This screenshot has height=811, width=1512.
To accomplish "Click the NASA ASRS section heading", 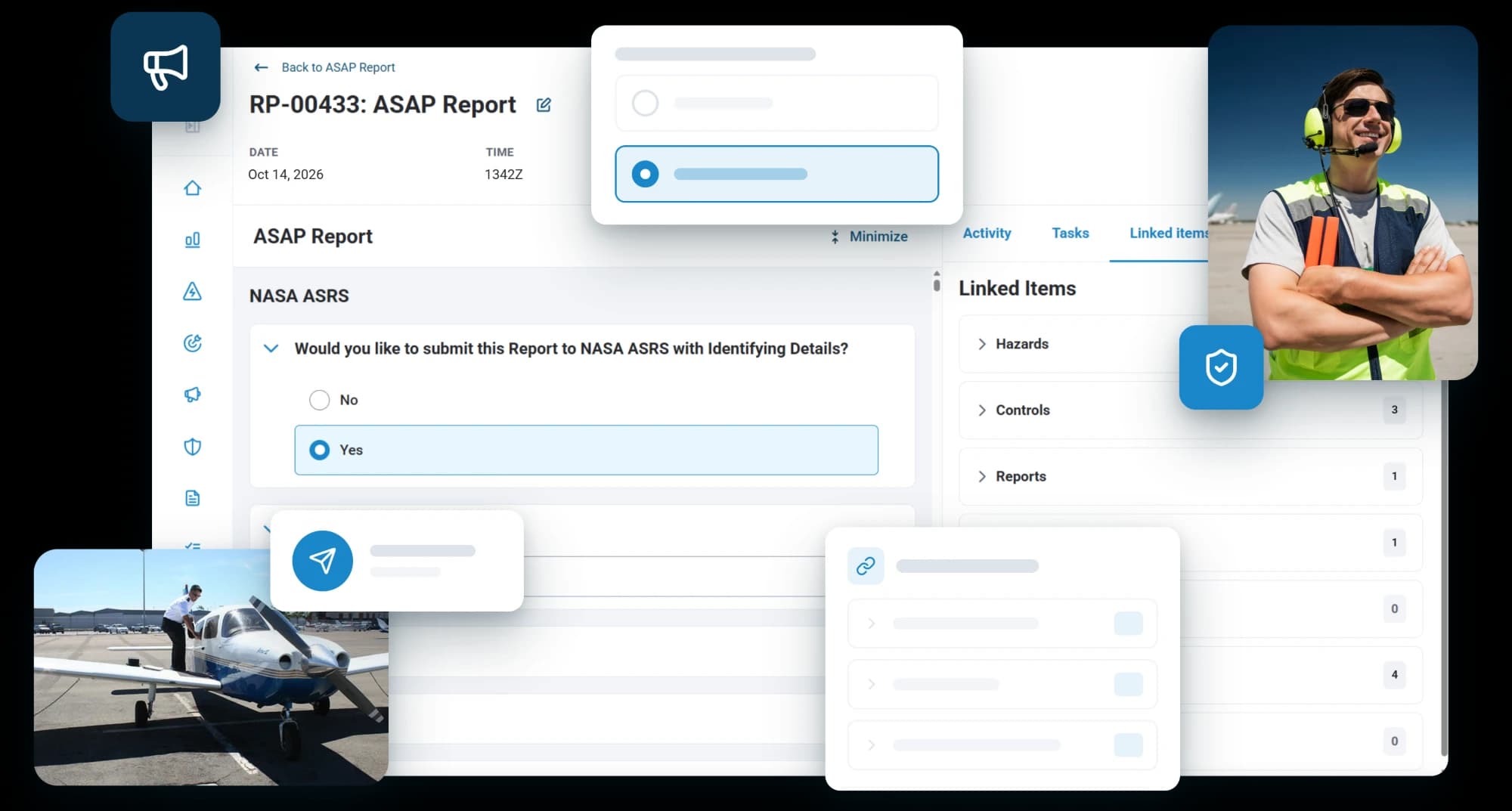I will pos(299,296).
